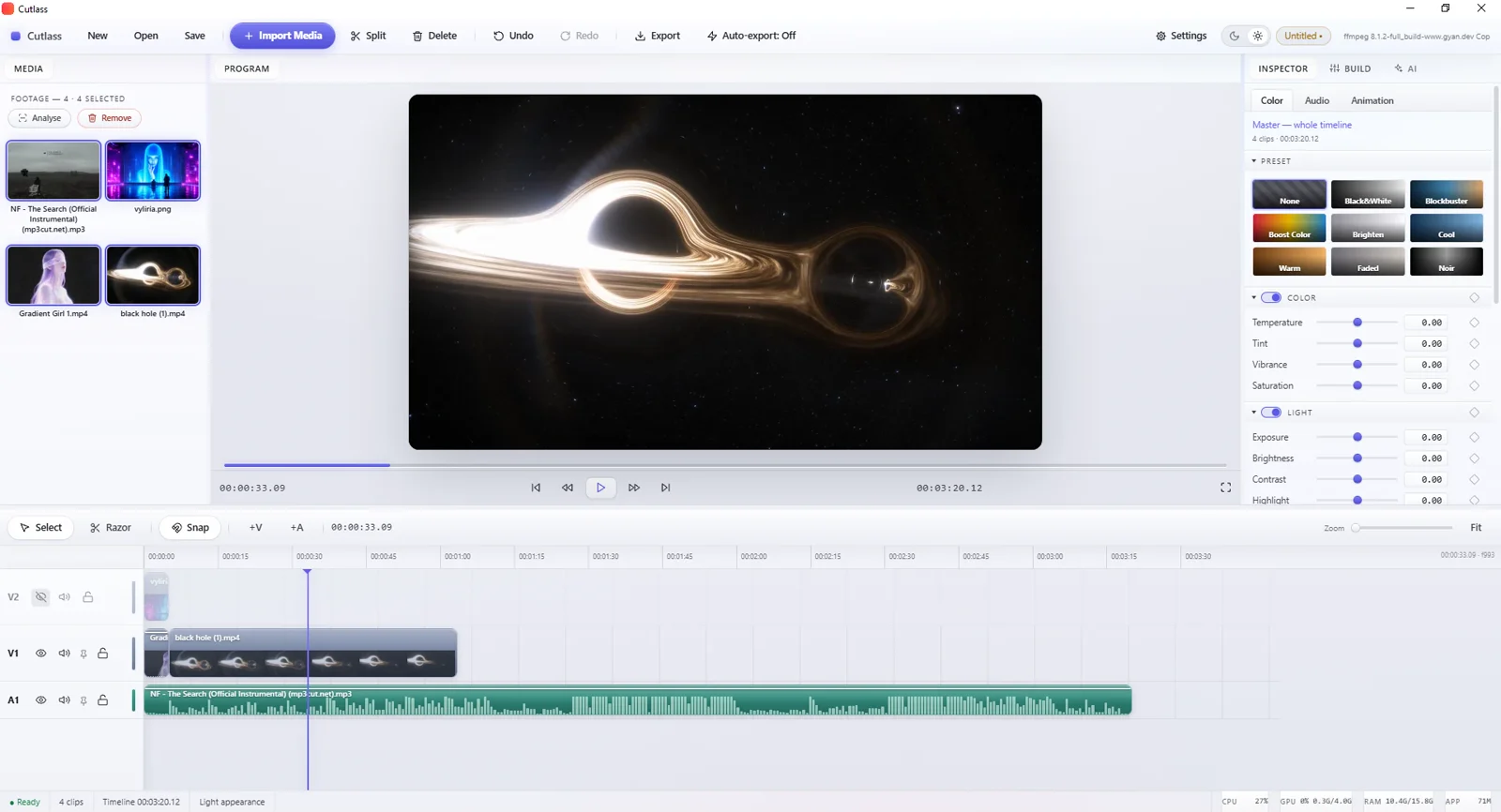The image size is (1501, 812).
Task: Open the Color tab
Action: 1272,100
